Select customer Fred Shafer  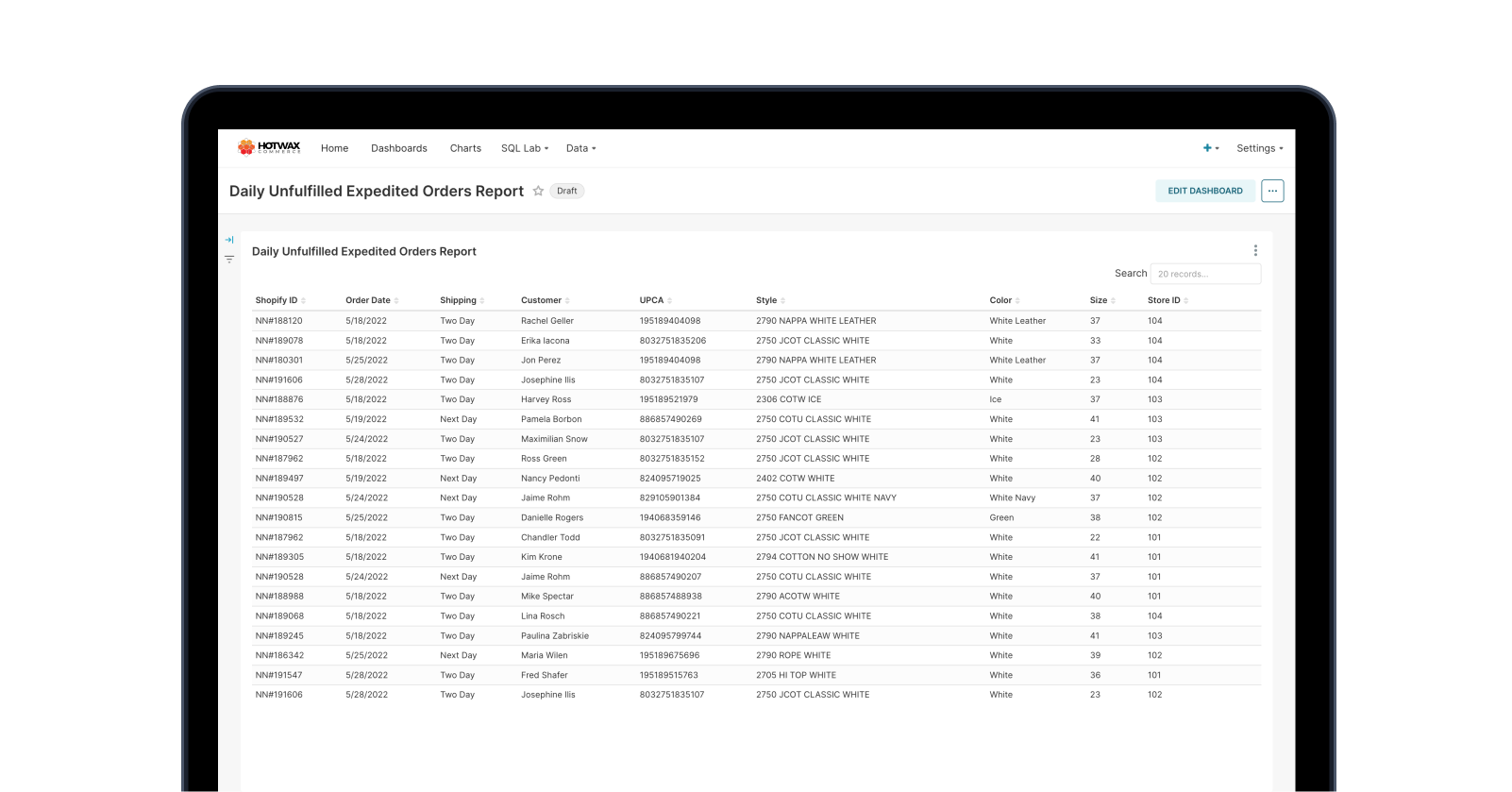coord(545,675)
